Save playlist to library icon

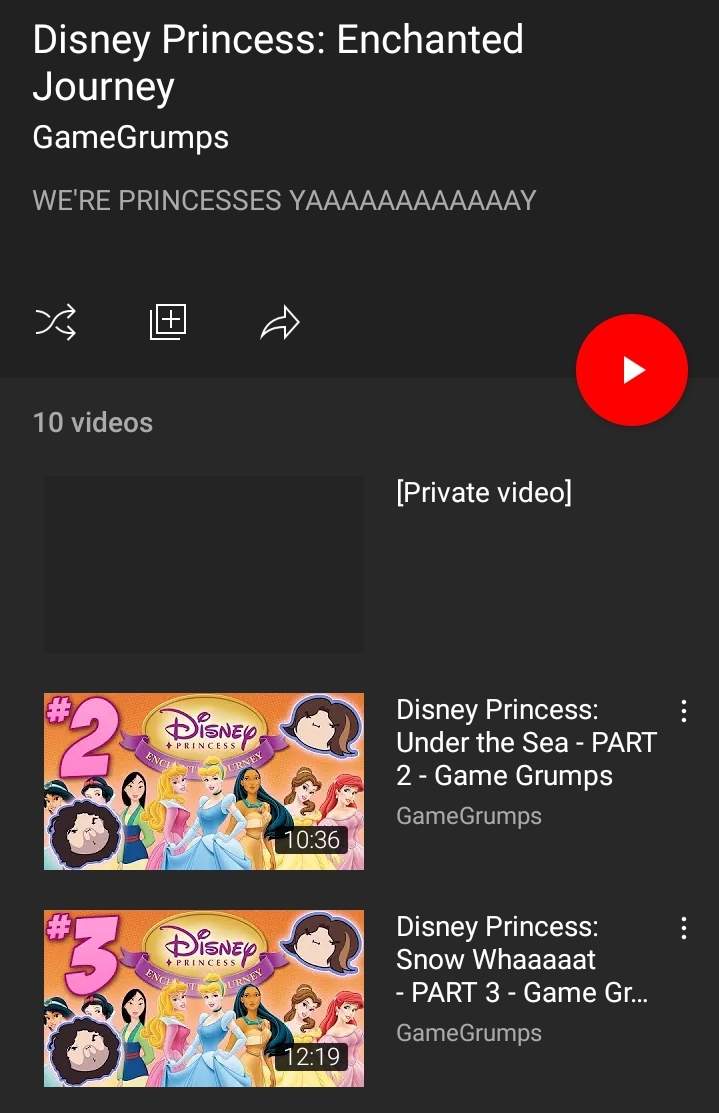click(x=168, y=322)
